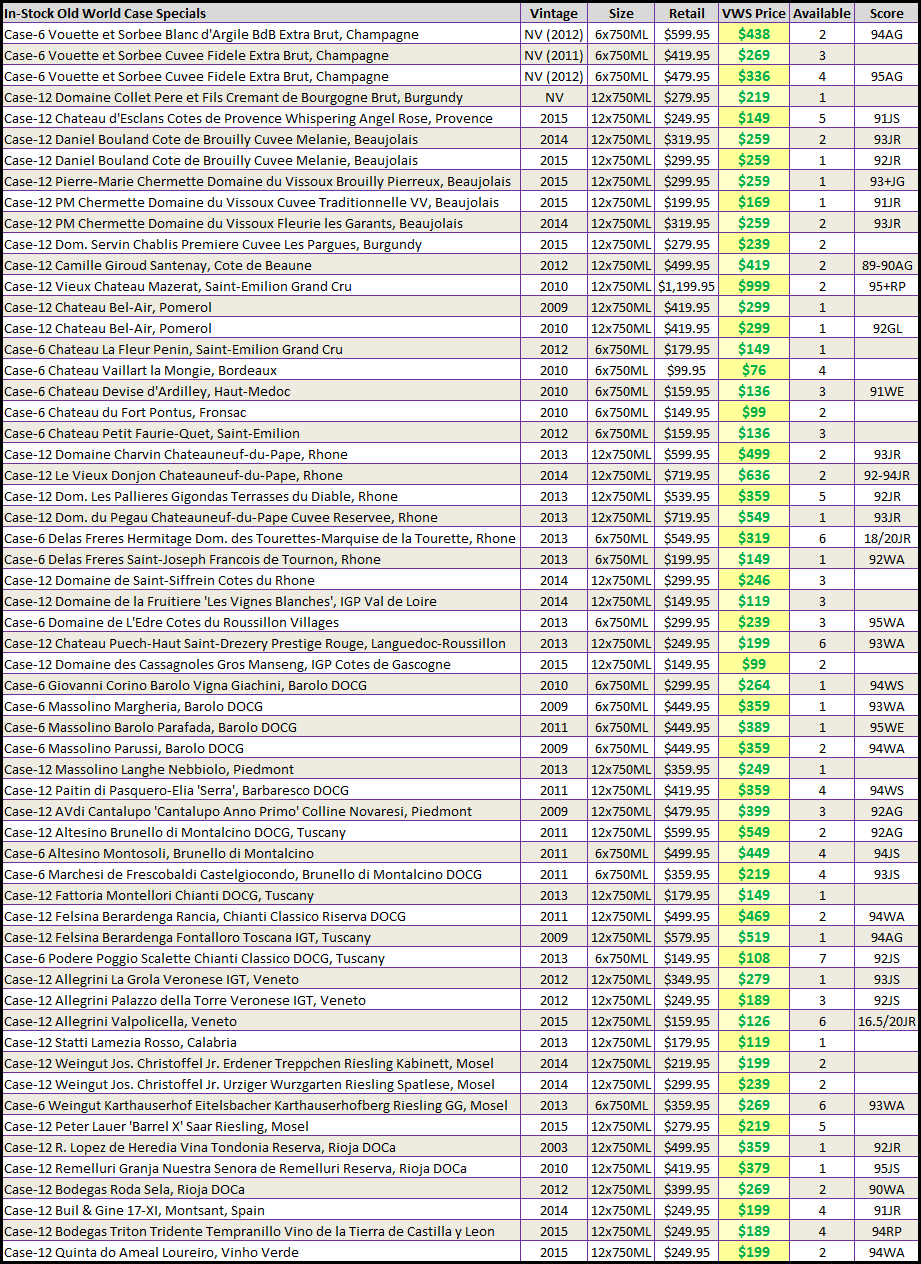The height and width of the screenshot is (1264, 921).
Task: Click the Domaine de Saint-Siffrein wine name
Action: [x=159, y=581]
